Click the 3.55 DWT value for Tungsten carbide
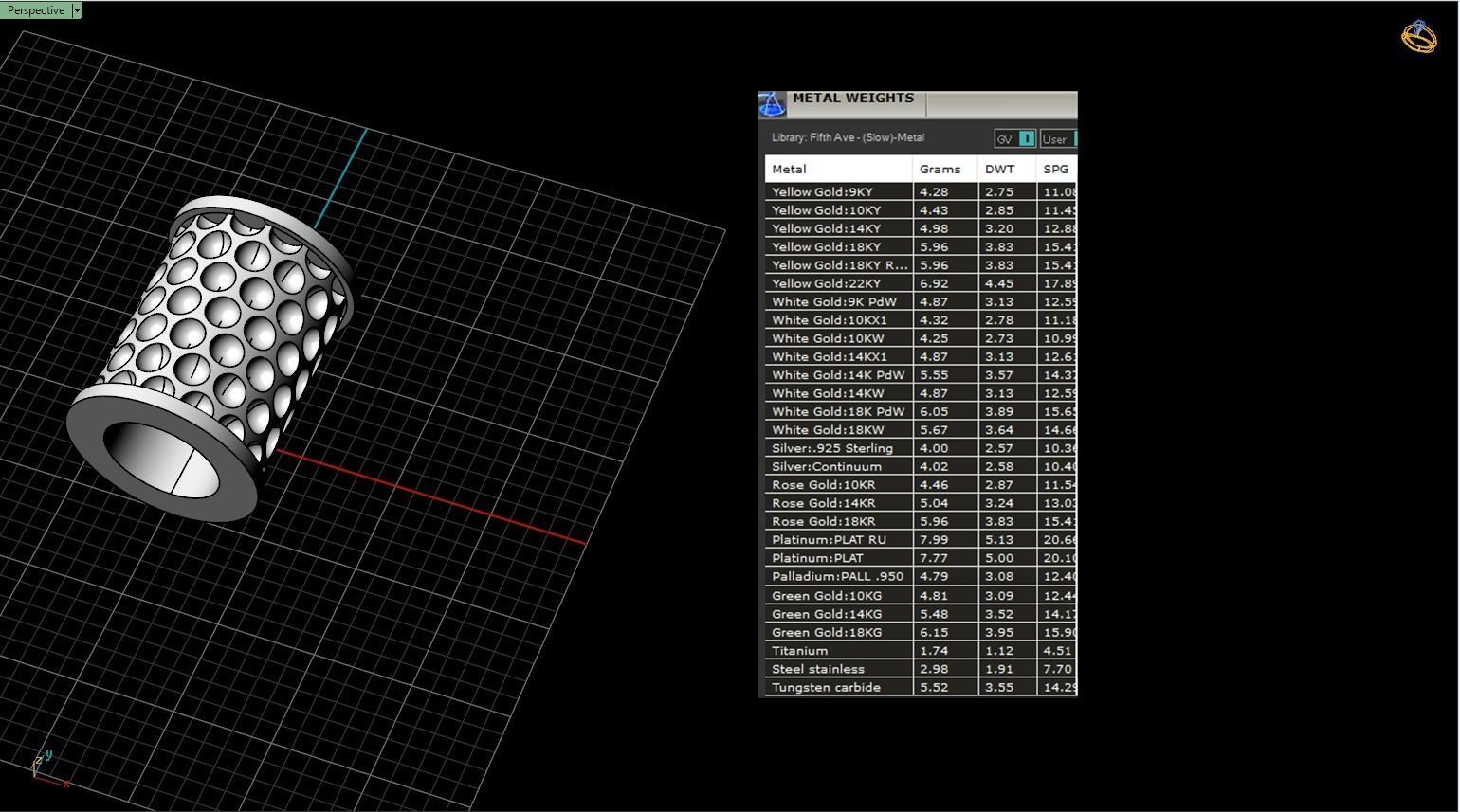 [999, 688]
